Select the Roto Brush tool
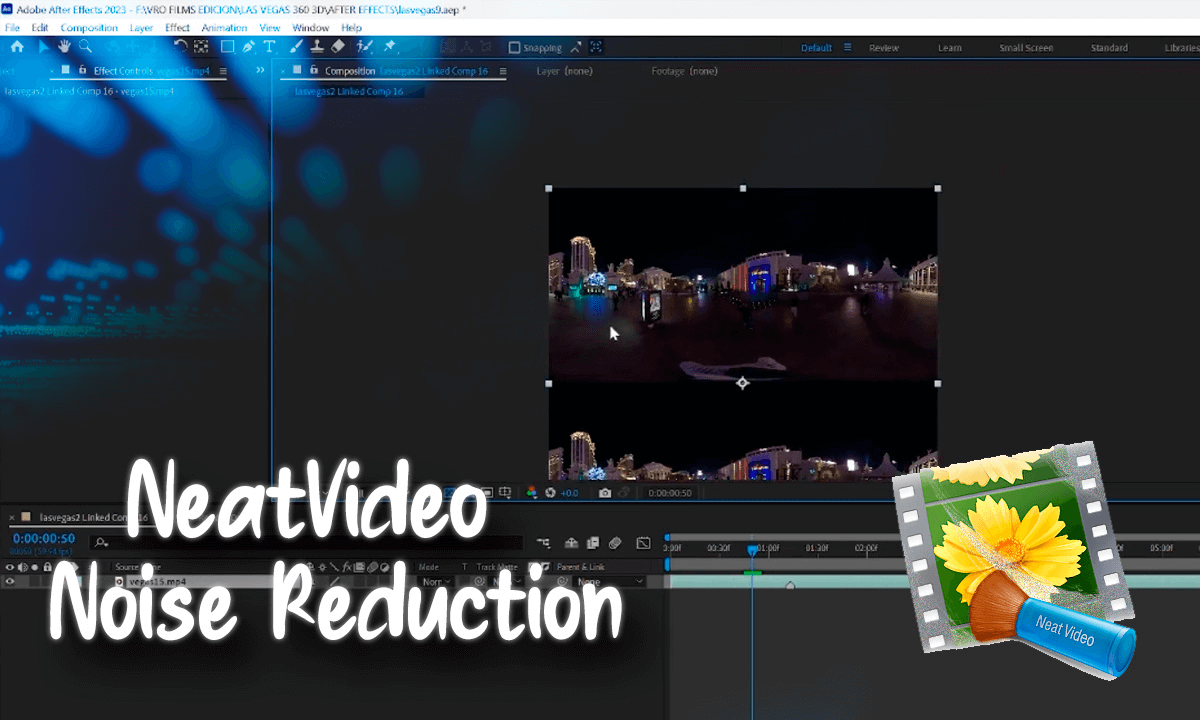 point(364,46)
